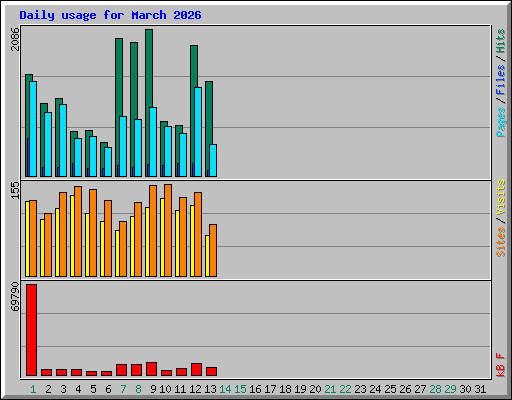
Task: Click day 30 on the x-axis
Action: click(465, 389)
